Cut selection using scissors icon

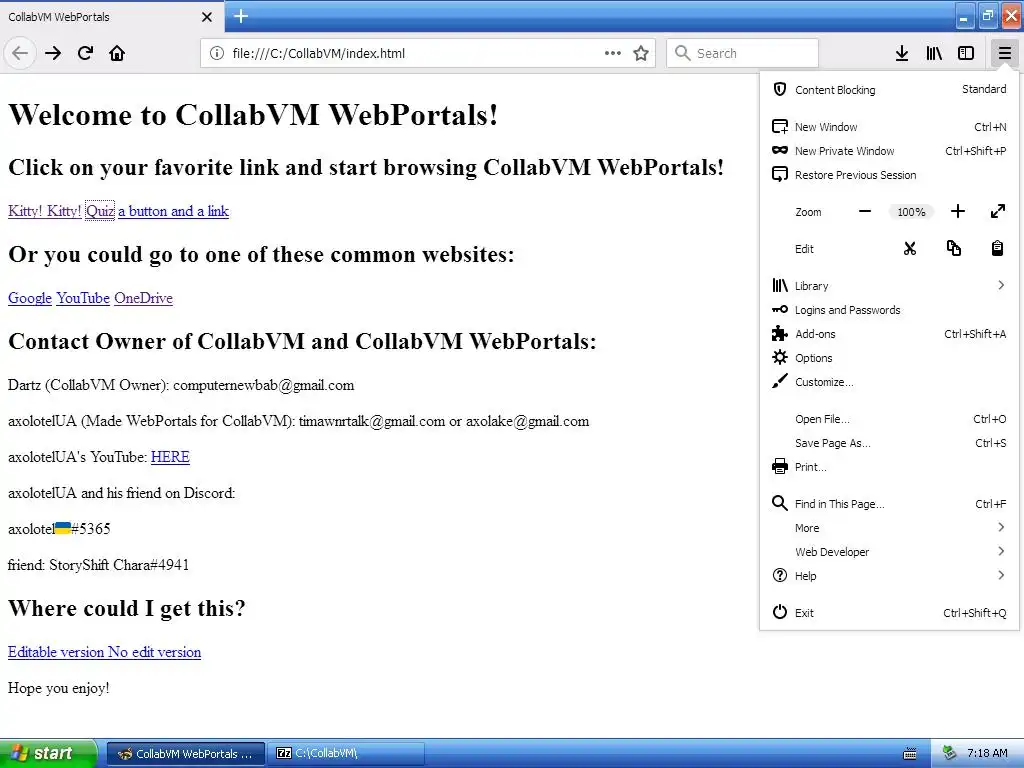coord(910,249)
